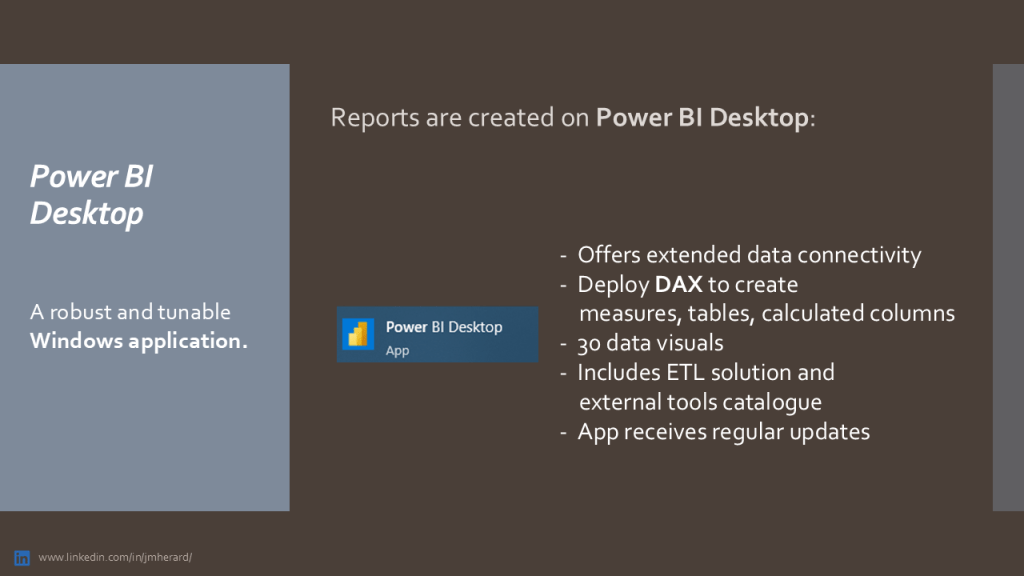Click the 'Reports are created on' heading text
1024x576 pixels.
tap(461, 118)
